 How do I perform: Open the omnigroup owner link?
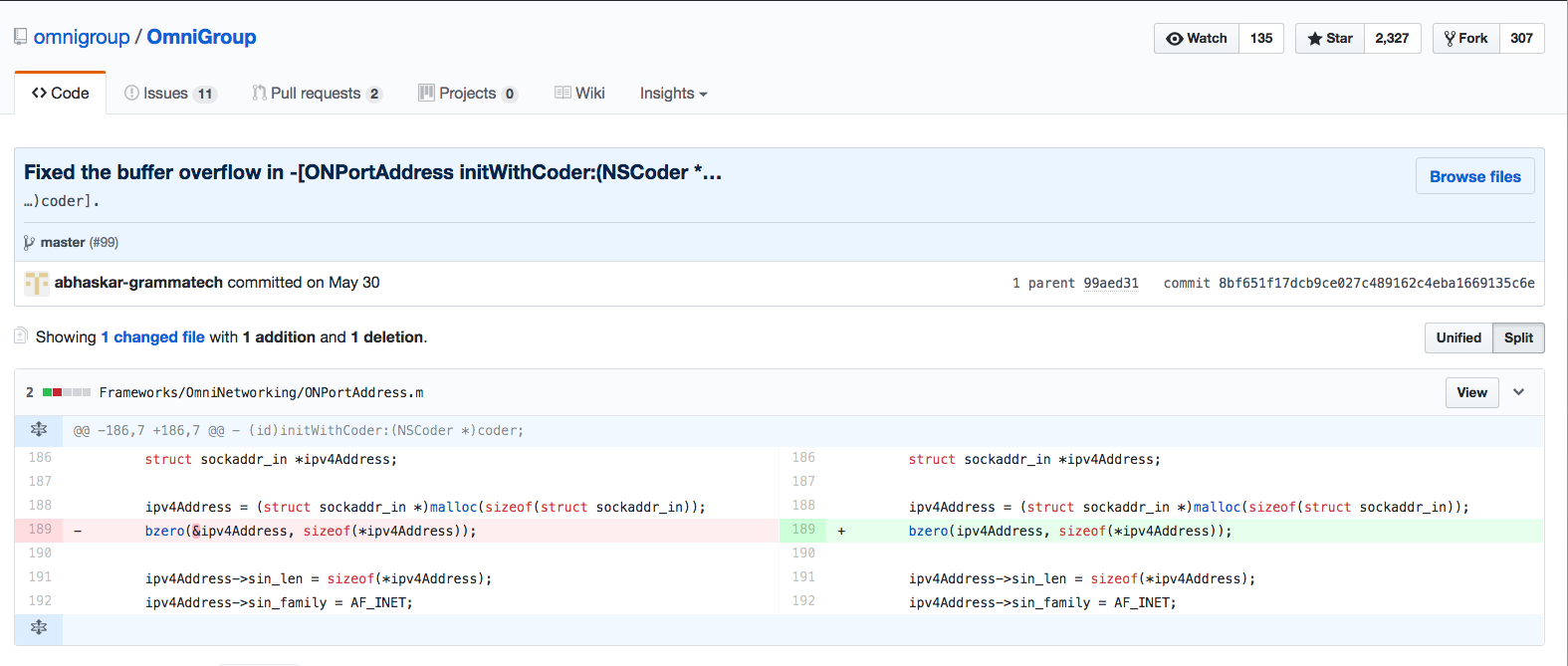coord(82,37)
